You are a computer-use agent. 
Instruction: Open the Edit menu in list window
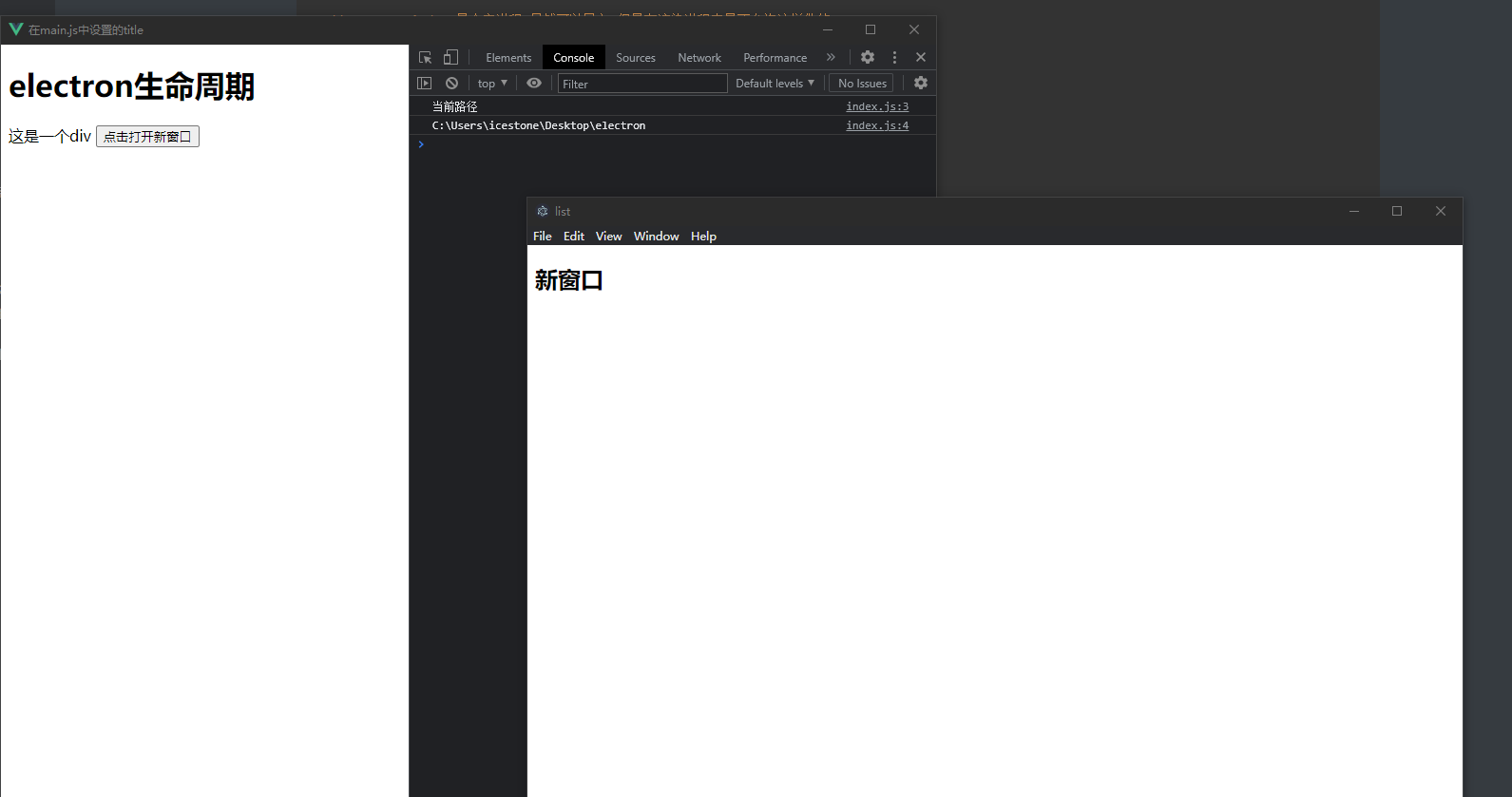[574, 237]
